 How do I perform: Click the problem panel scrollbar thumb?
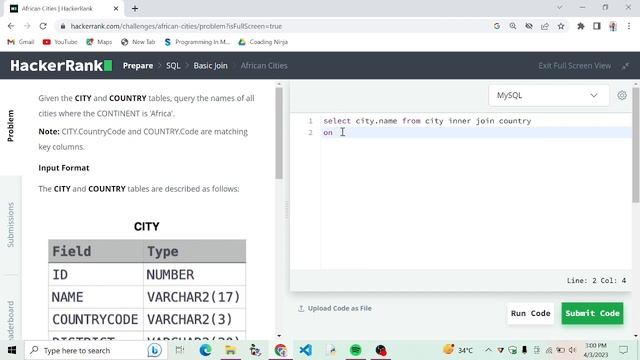(279, 133)
